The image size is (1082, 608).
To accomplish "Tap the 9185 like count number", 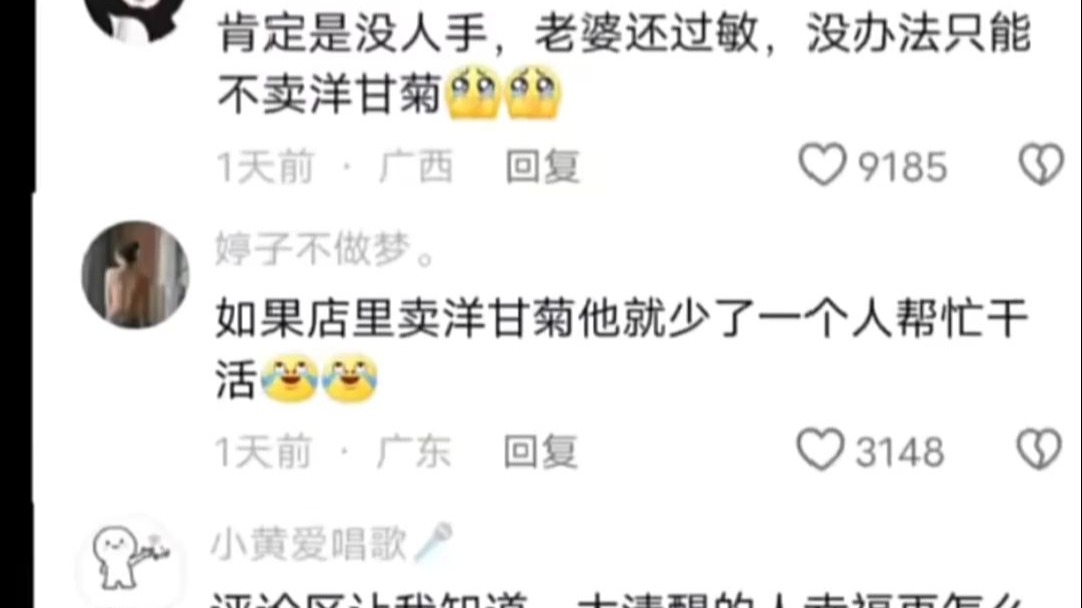I will (902, 168).
